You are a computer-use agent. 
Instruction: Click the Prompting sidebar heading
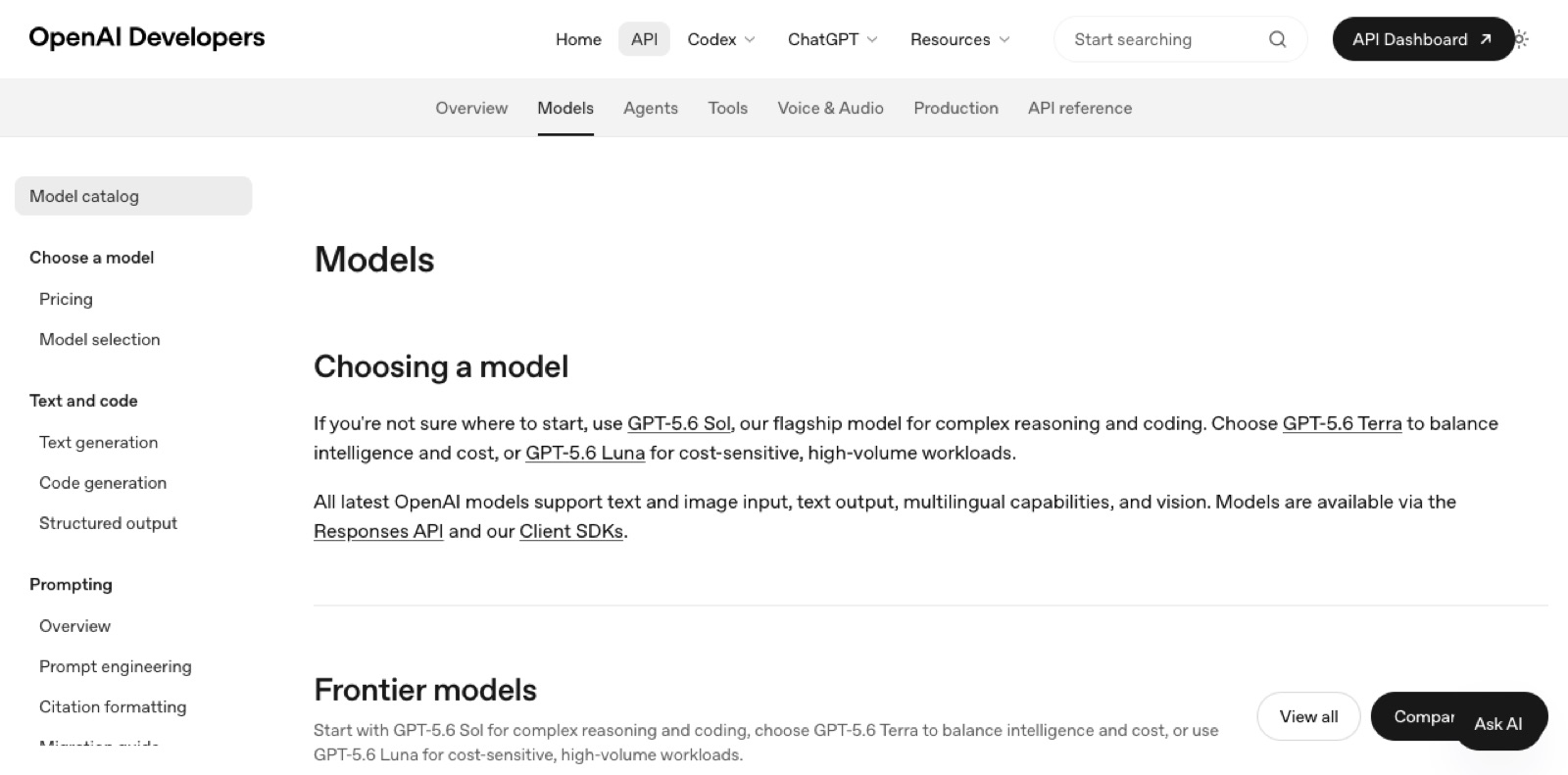coord(71,584)
